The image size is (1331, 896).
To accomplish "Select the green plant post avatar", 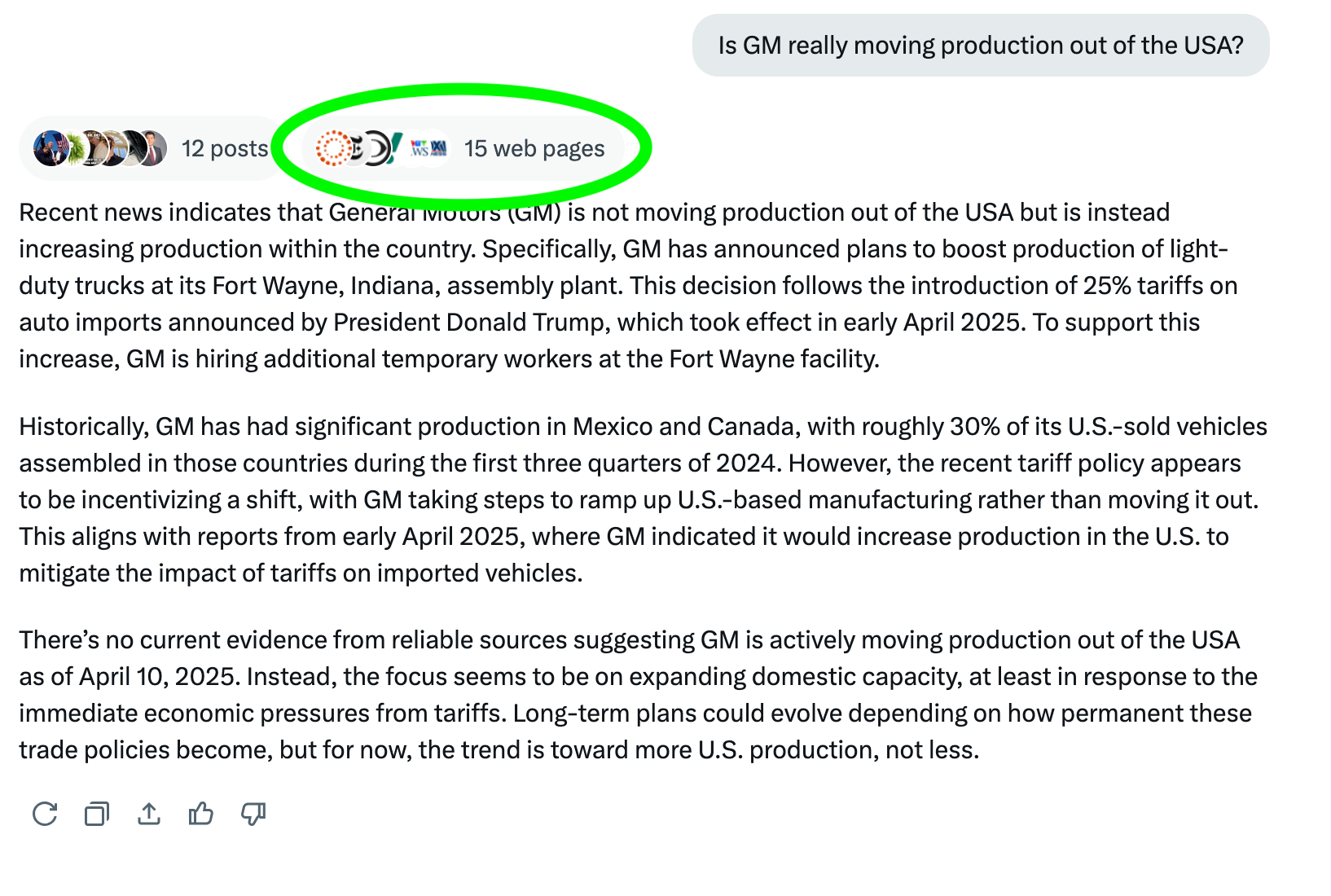I will click(x=77, y=148).
